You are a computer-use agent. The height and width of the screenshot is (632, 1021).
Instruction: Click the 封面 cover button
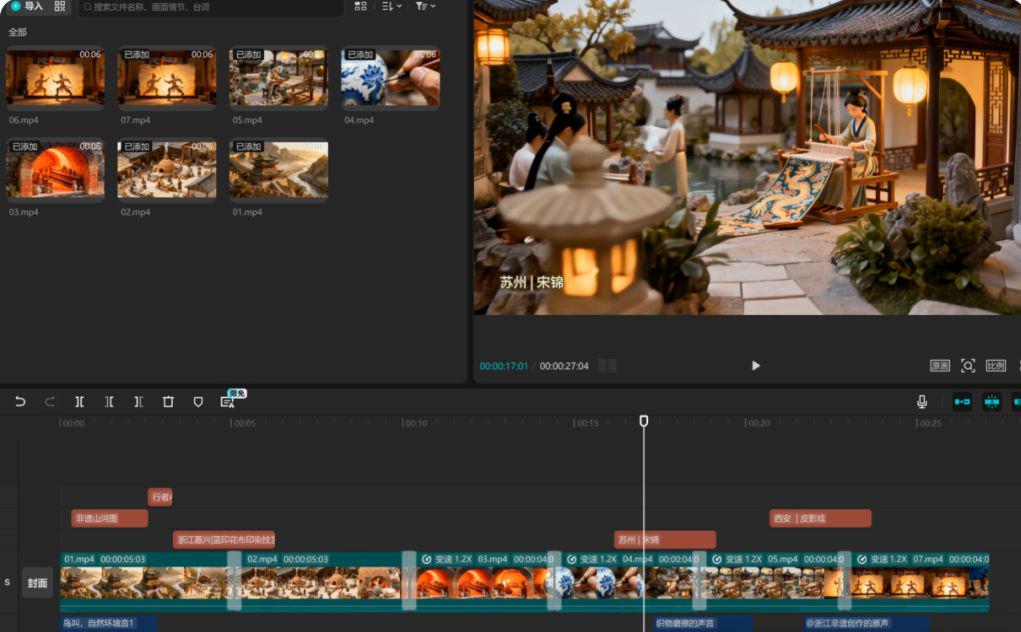click(x=37, y=583)
